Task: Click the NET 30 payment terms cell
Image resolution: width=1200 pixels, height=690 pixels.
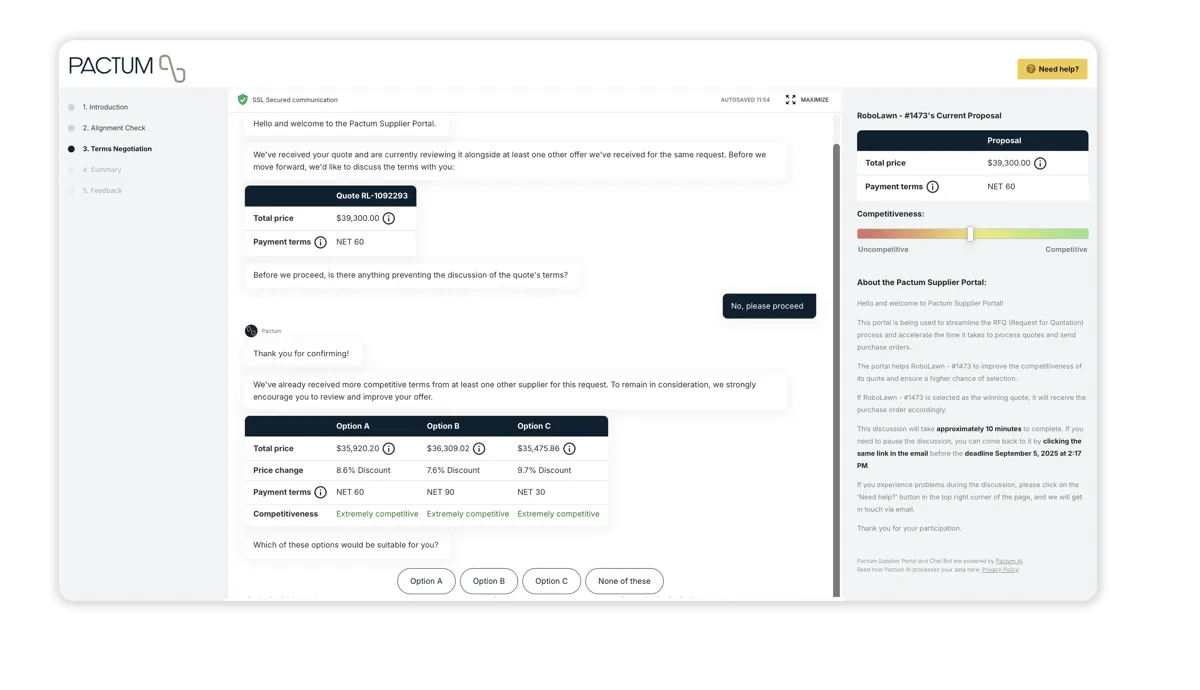Action: 531,492
